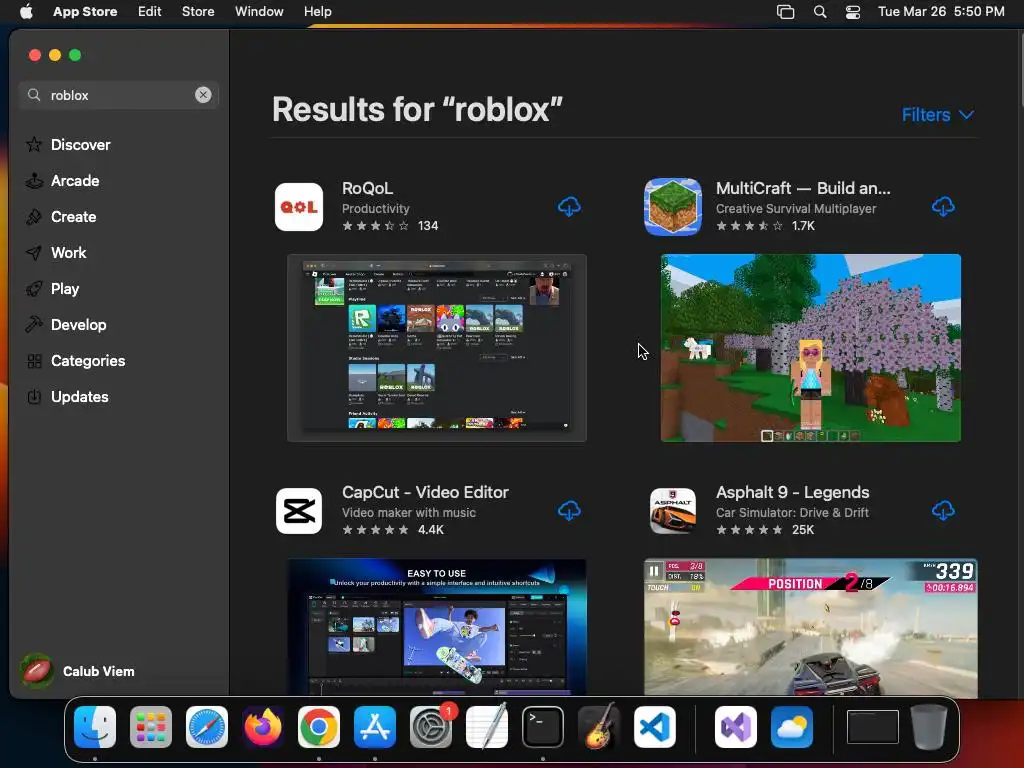
Task: Launch Safari from the Dock
Action: coord(207,727)
